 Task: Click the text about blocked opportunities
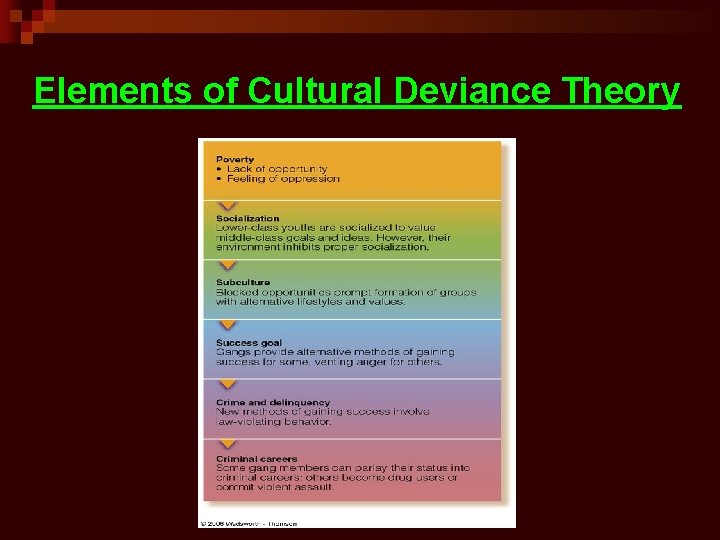tap(346, 297)
